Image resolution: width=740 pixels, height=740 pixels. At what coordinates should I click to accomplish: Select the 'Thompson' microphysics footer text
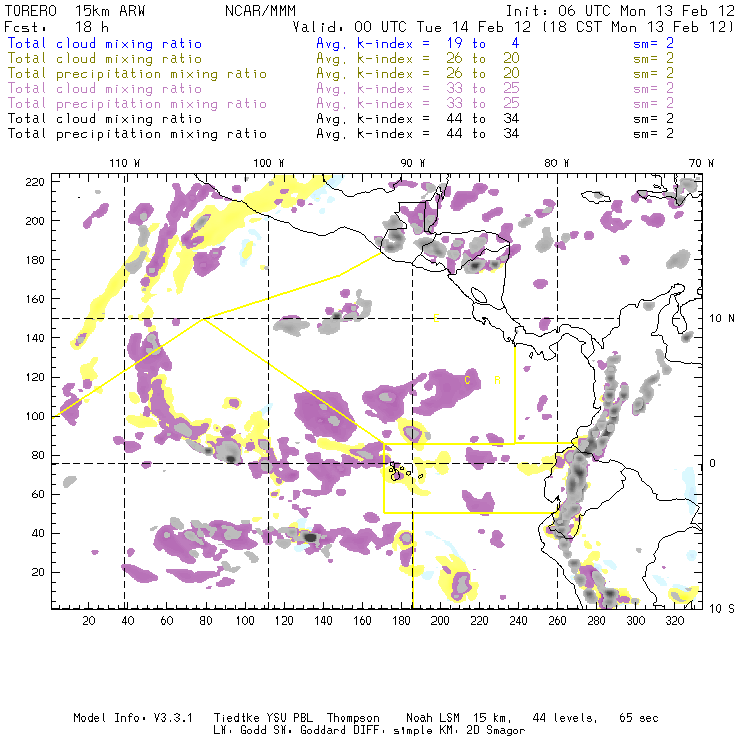point(353,718)
